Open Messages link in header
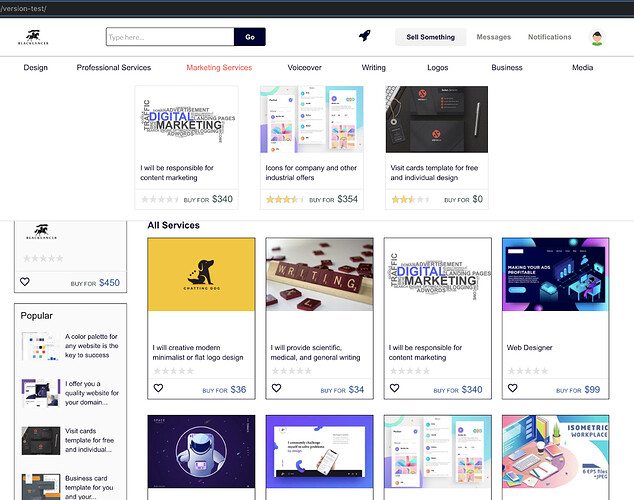634x500 pixels. click(493, 37)
